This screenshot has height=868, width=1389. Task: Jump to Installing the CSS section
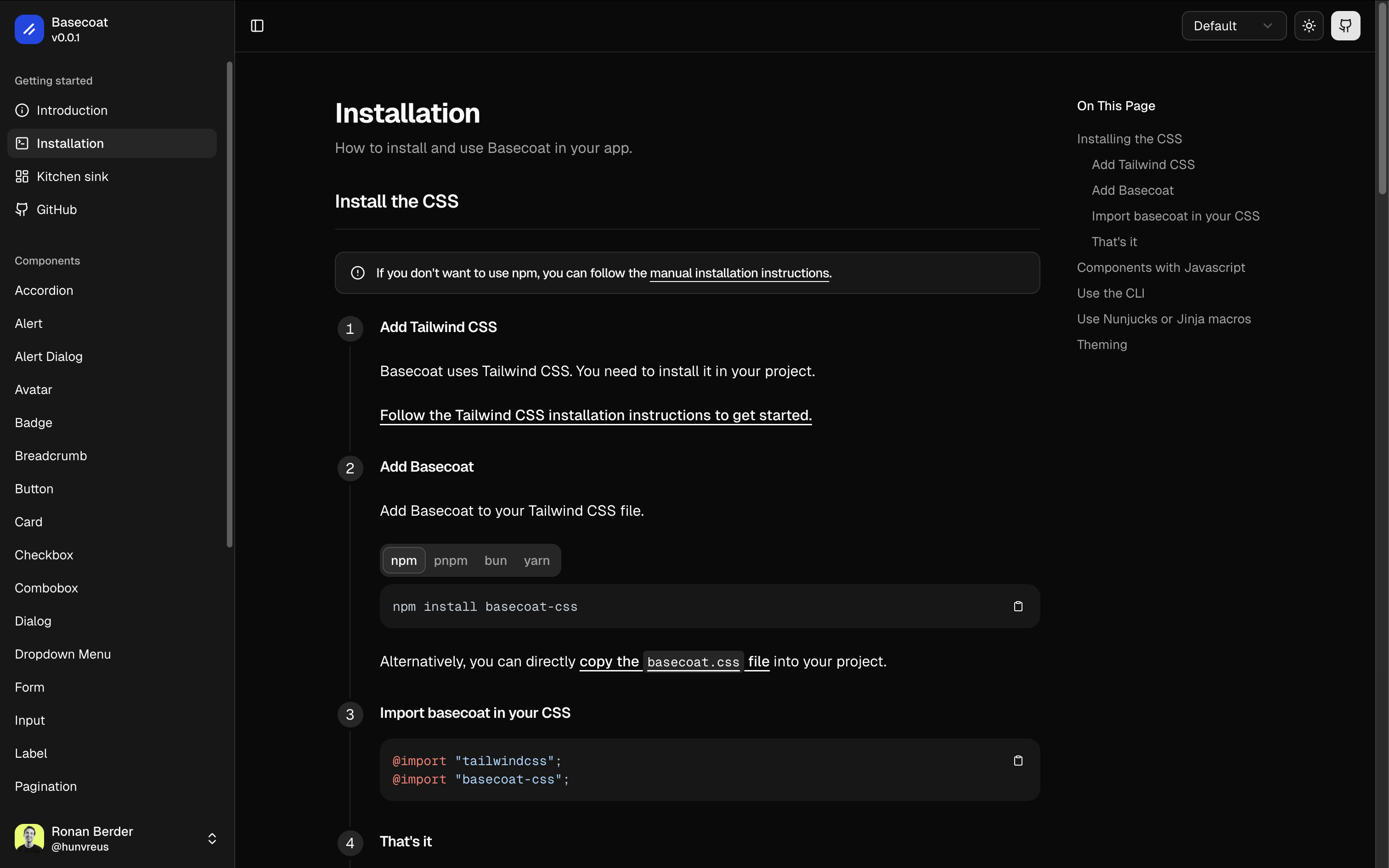1129,139
